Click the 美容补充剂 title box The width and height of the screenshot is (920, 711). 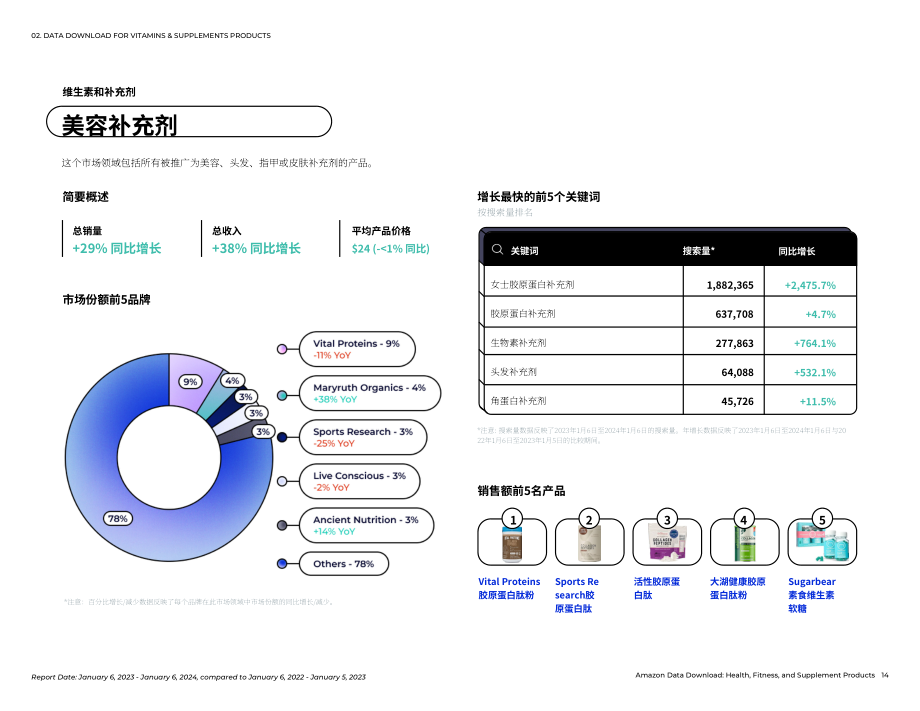click(x=189, y=122)
